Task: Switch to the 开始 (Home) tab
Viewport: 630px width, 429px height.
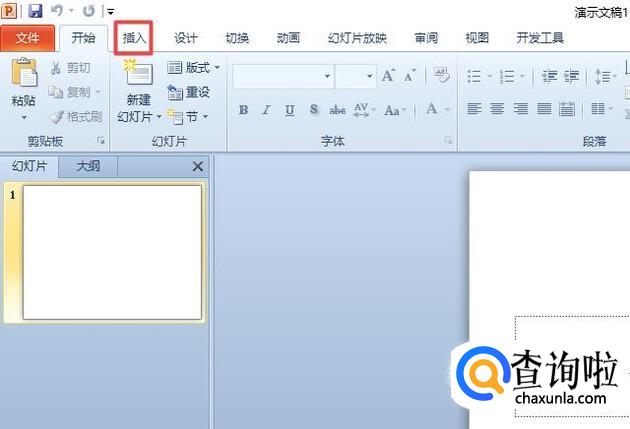Action: (84, 38)
